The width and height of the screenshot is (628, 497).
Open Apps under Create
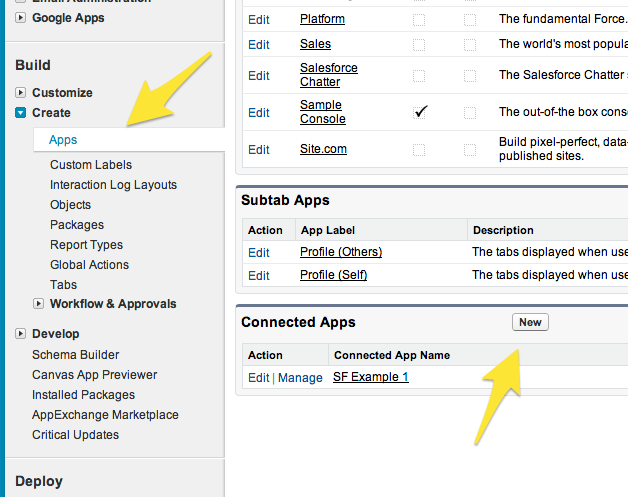coord(63,140)
